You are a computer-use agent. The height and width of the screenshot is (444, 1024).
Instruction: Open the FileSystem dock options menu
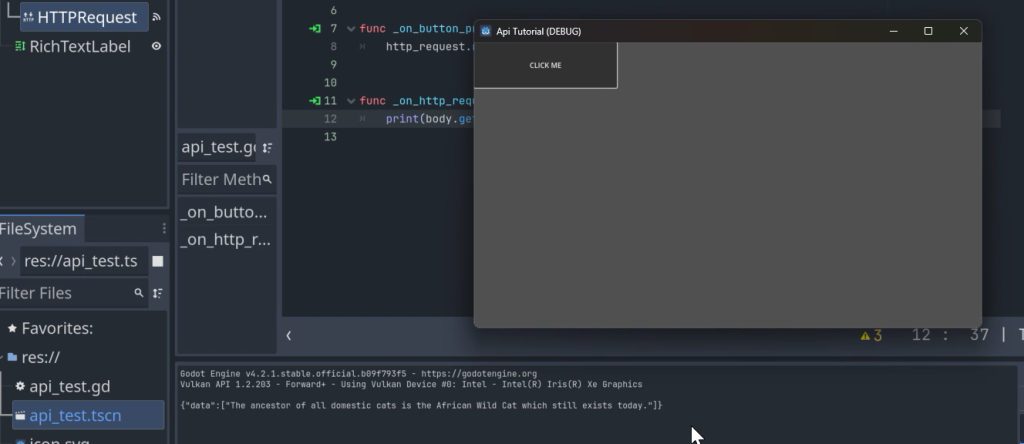coord(164,229)
